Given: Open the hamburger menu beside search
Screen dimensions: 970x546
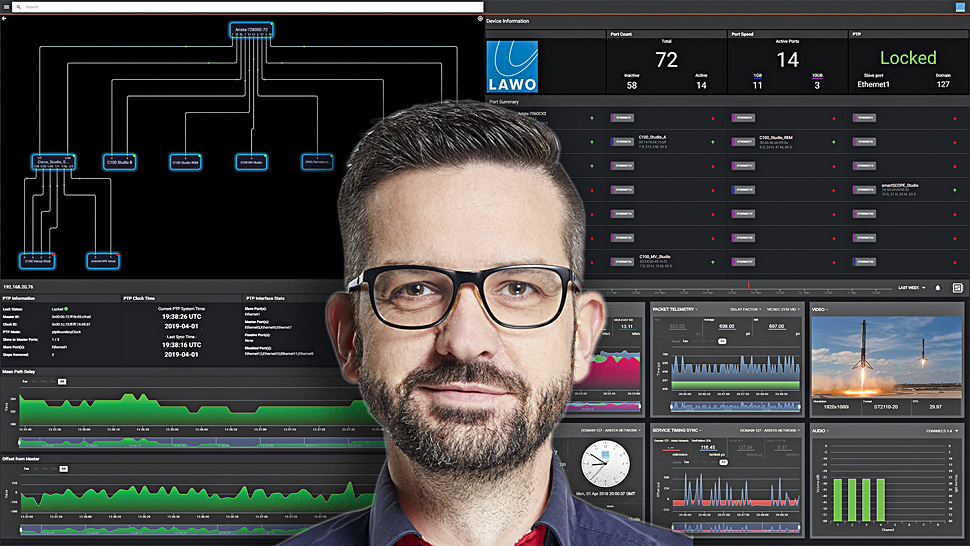Looking at the screenshot, I should pyautogui.click(x=6, y=7).
